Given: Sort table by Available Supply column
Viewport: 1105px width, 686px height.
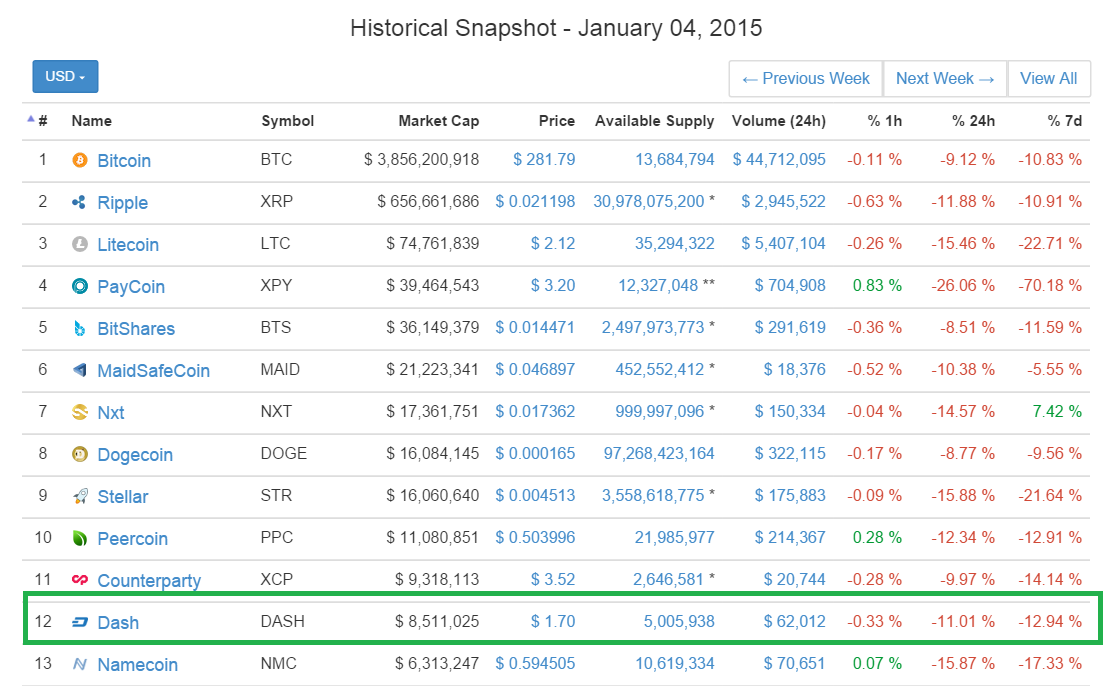Looking at the screenshot, I should [x=655, y=121].
